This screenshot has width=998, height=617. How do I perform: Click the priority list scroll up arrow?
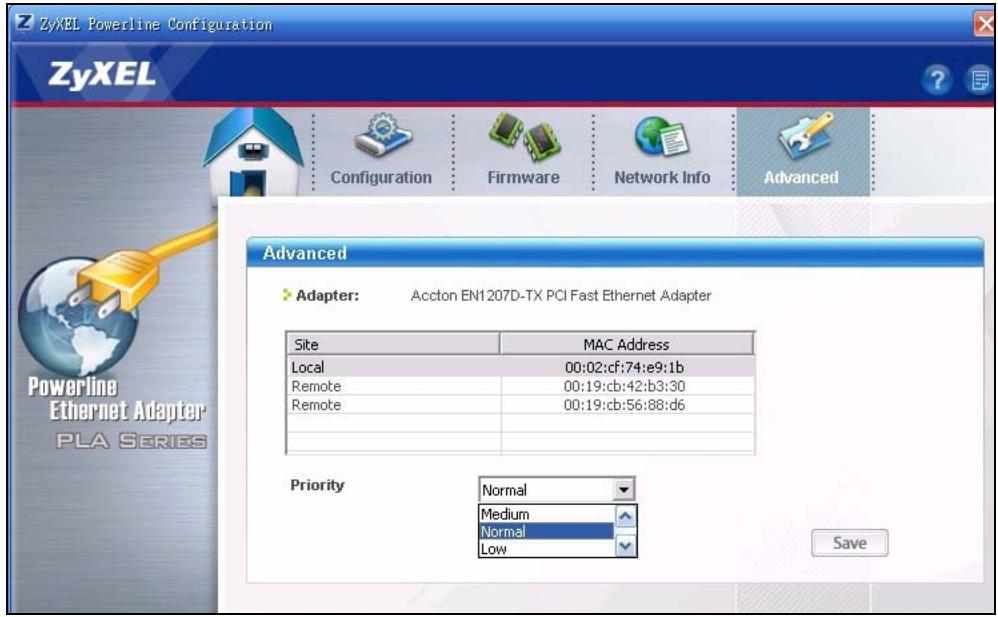[x=625, y=516]
